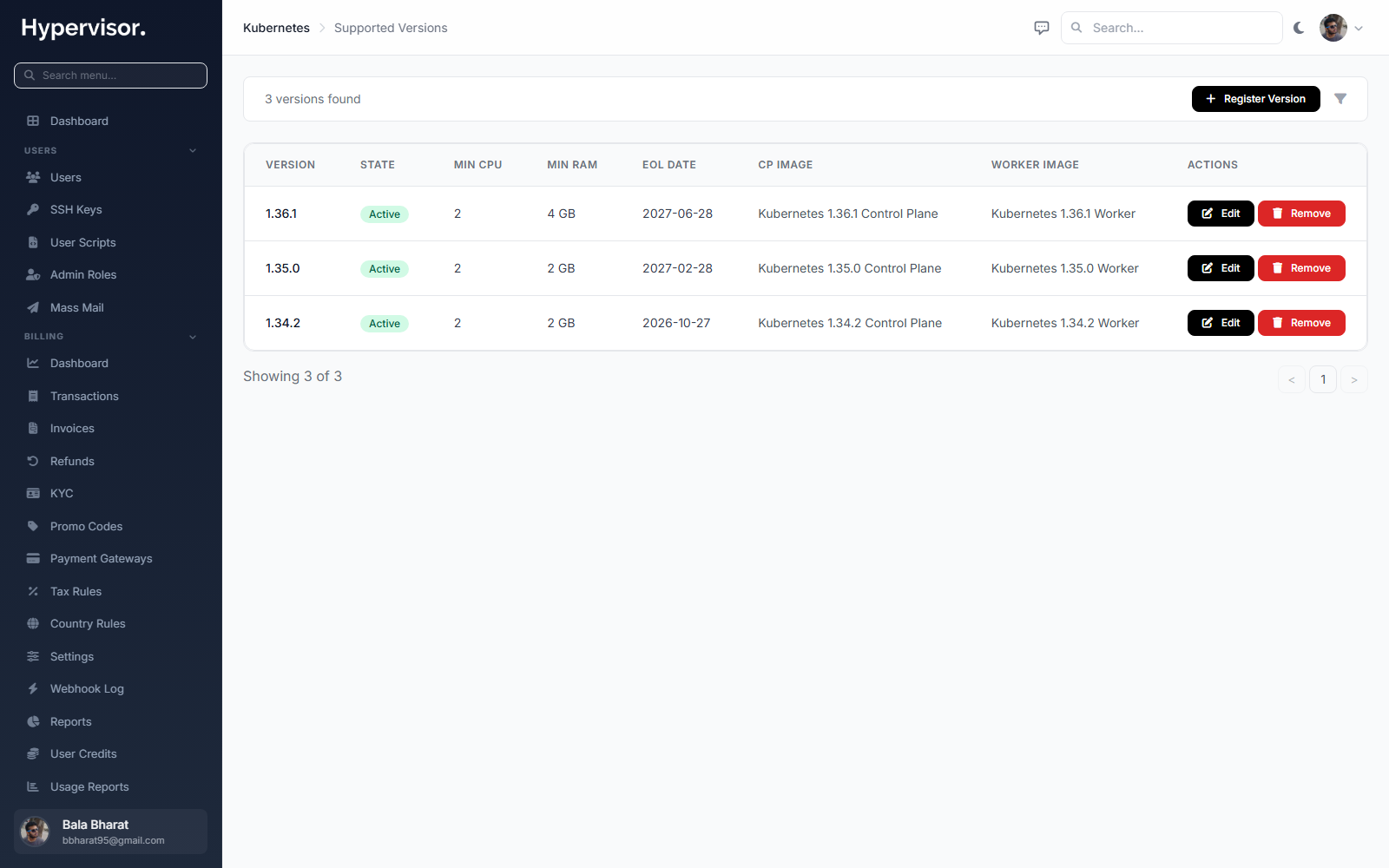Select the Tax Rules percent icon
1389x868 pixels.
(33, 591)
